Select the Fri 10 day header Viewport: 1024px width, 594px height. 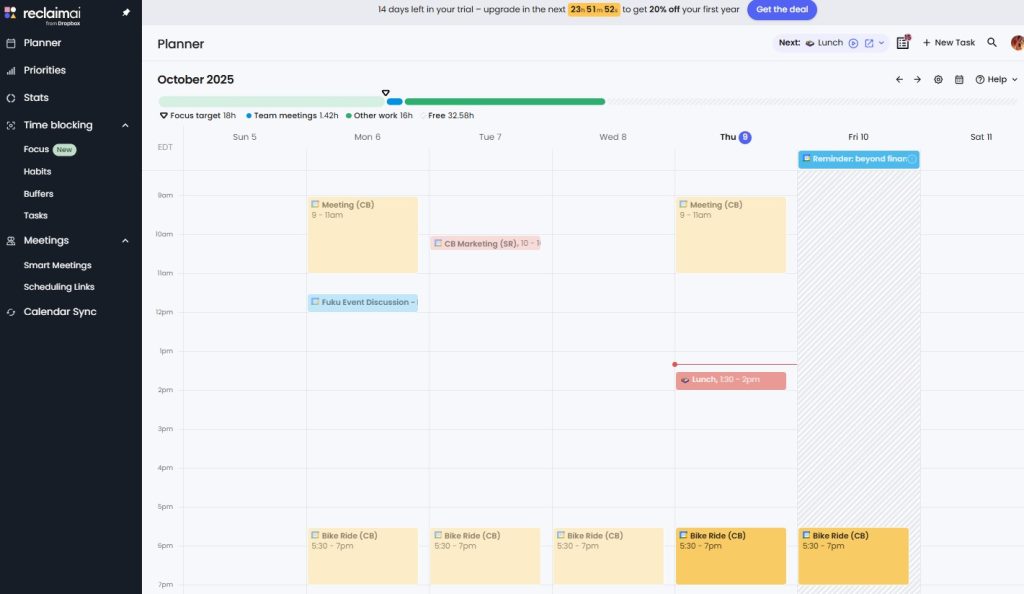pyautogui.click(x=858, y=137)
